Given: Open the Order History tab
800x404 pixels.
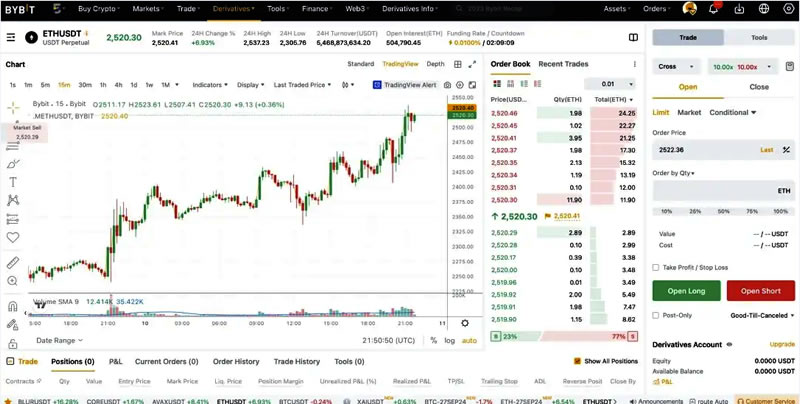Looking at the screenshot, I should [236, 361].
